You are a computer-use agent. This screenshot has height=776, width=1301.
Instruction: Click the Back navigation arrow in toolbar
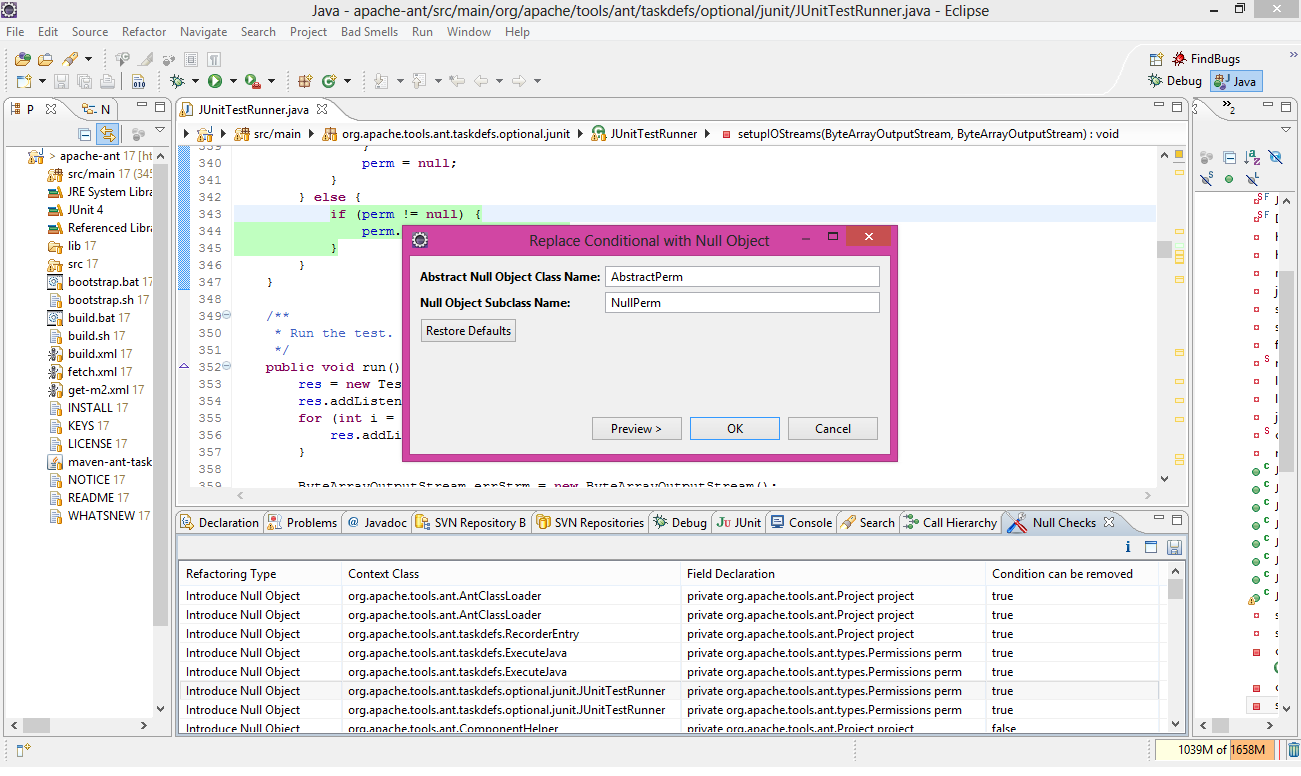coord(480,81)
